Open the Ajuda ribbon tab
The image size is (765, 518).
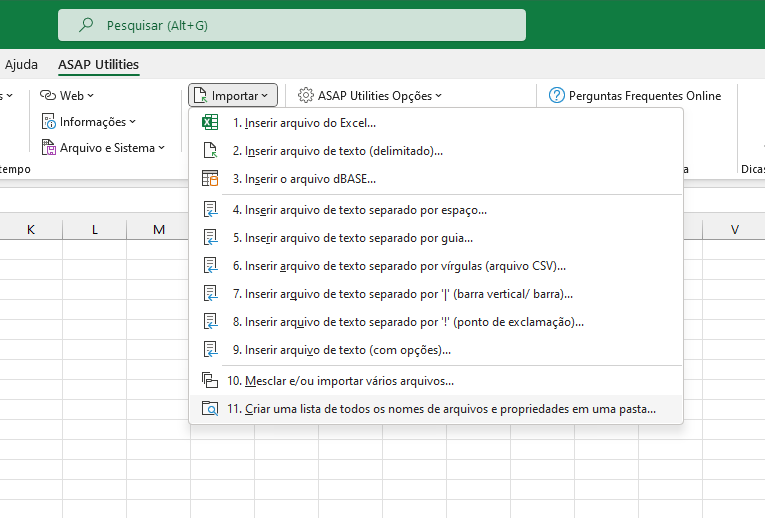(x=21, y=64)
